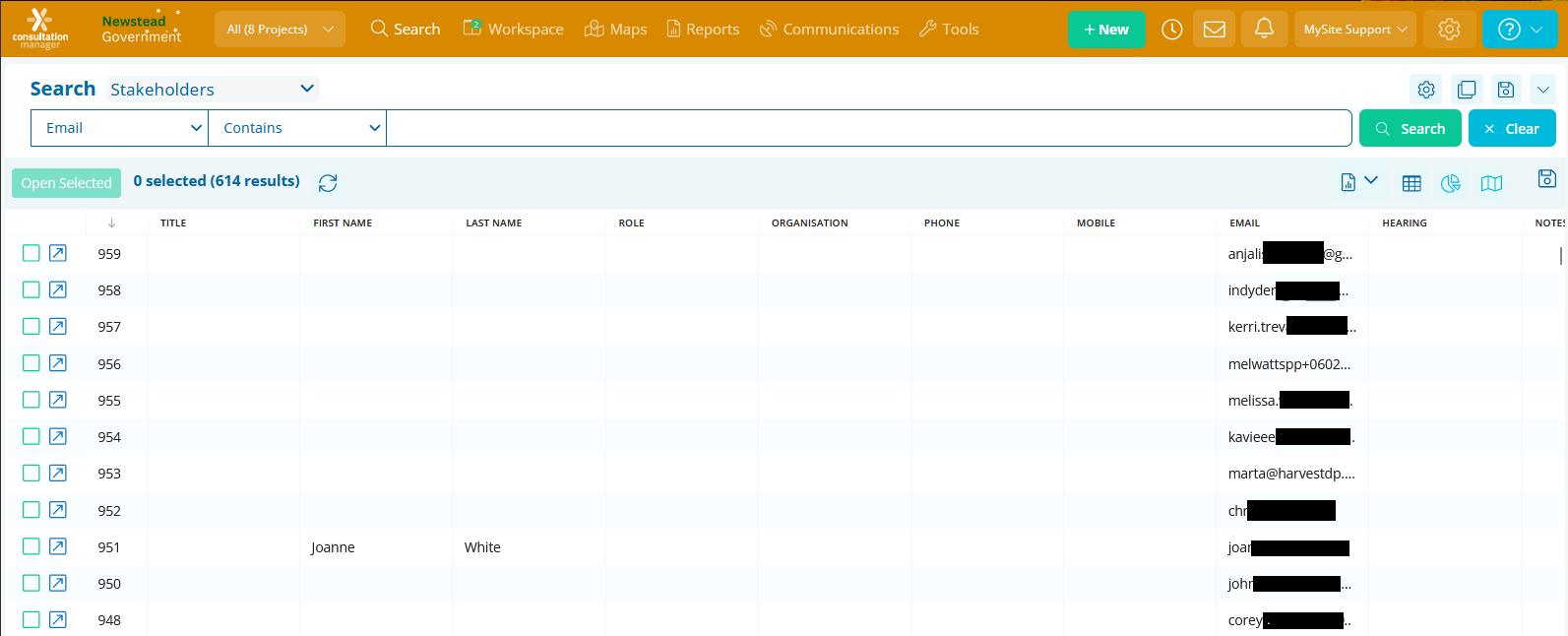Click into the search text field
The width and height of the screenshot is (1568, 636).
coord(868,128)
